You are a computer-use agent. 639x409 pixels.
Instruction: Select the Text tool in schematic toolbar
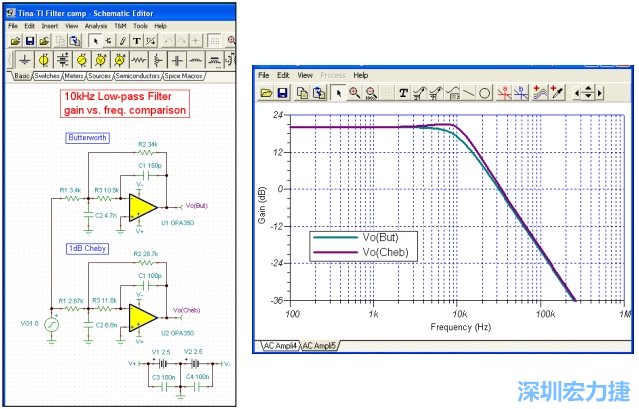(x=137, y=41)
